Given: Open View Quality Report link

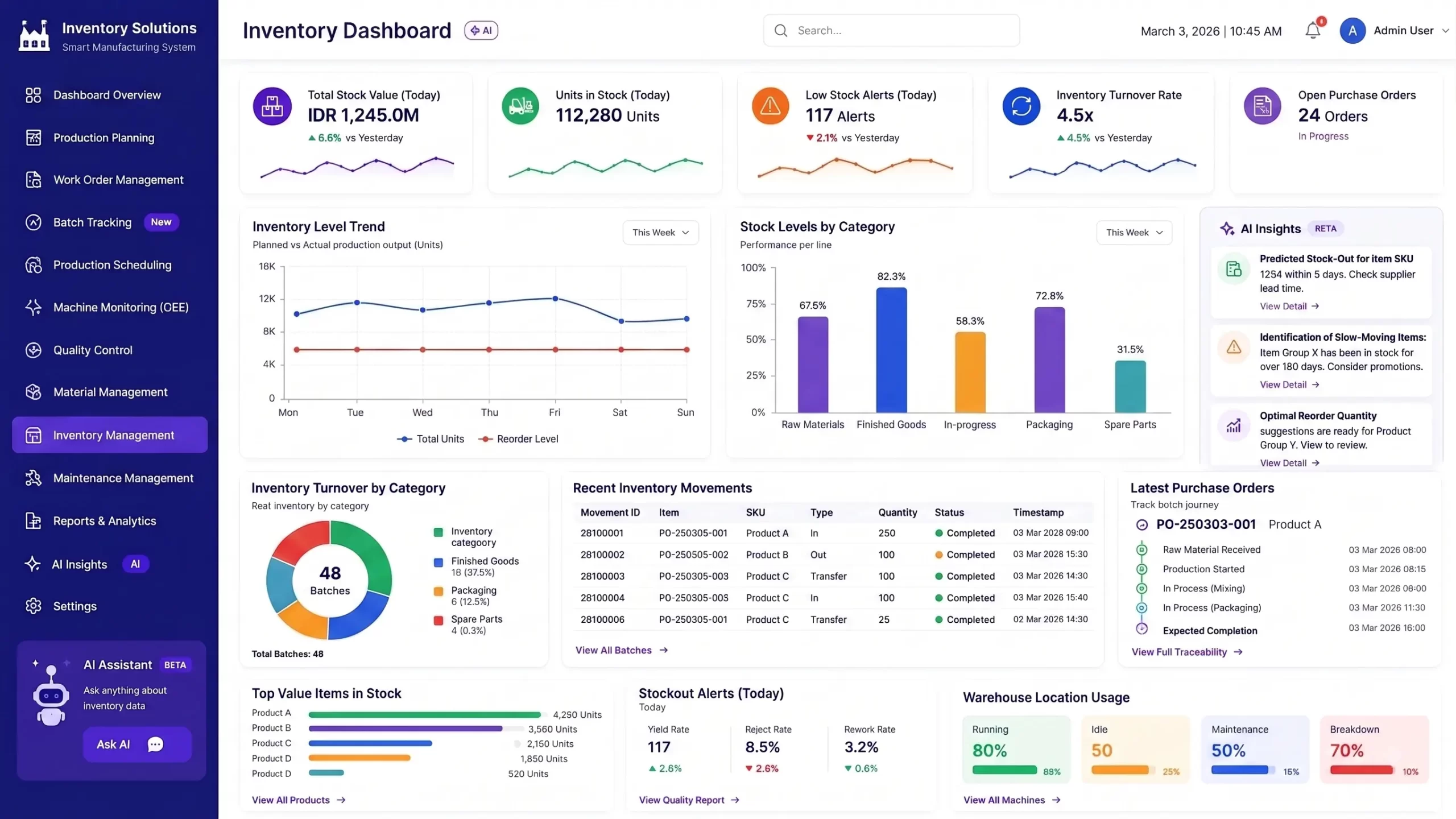Looking at the screenshot, I should 689,800.
